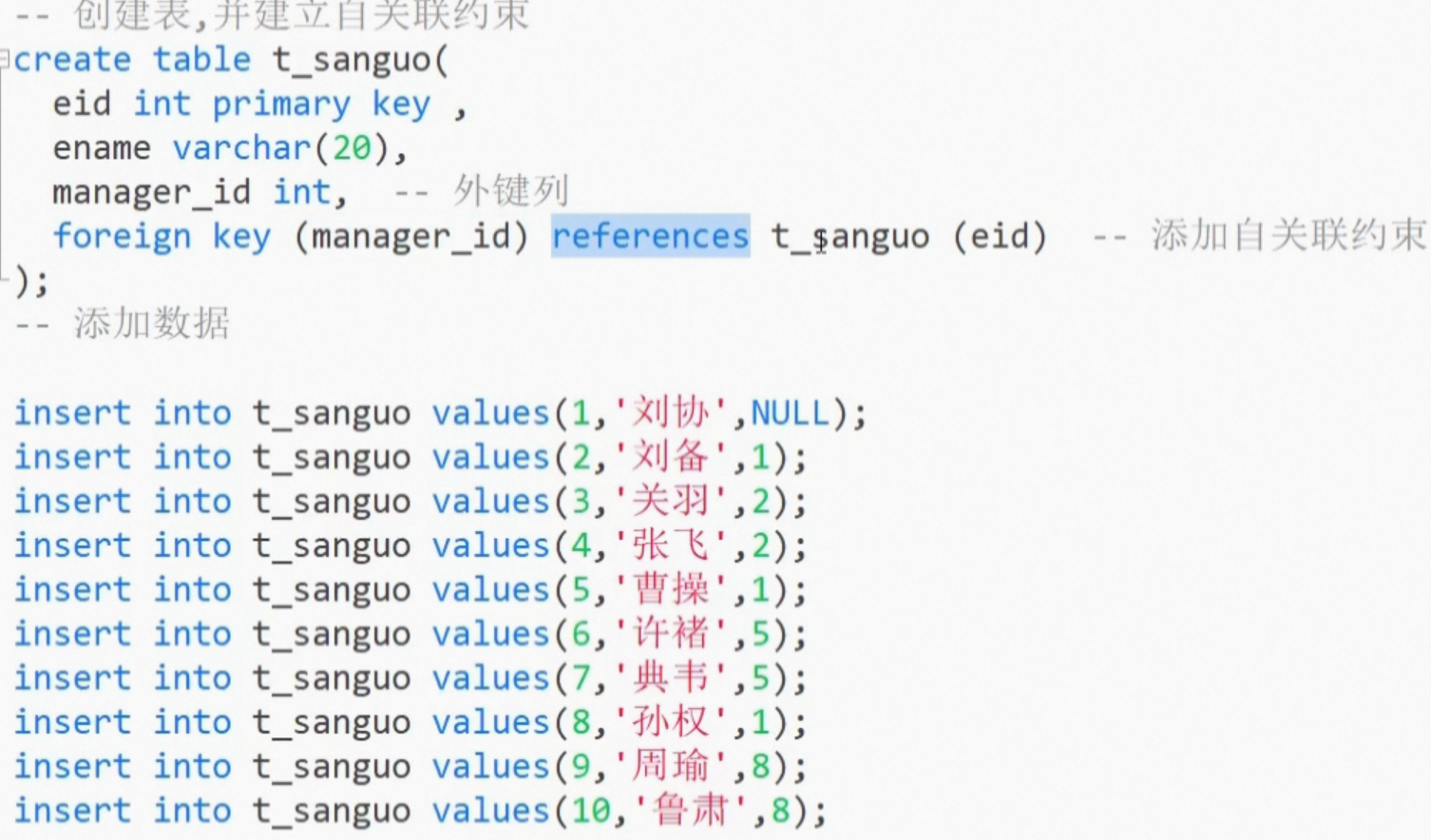
Task: Click the NULL value in first insert
Action: [791, 413]
